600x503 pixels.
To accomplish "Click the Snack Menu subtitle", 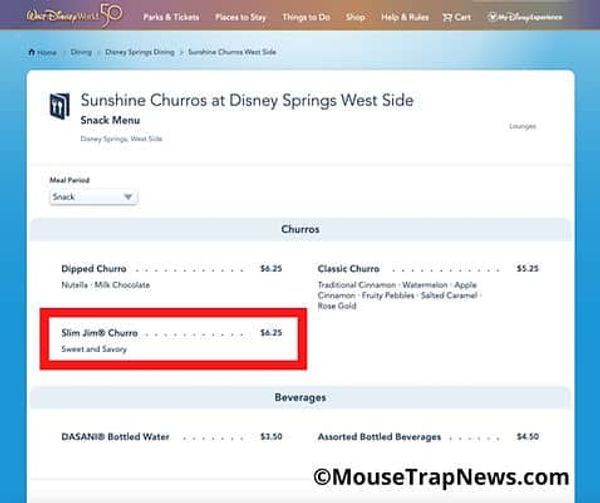I will point(110,120).
